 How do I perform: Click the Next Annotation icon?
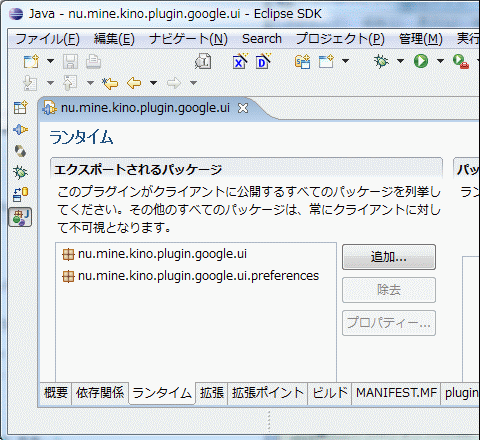[30, 83]
